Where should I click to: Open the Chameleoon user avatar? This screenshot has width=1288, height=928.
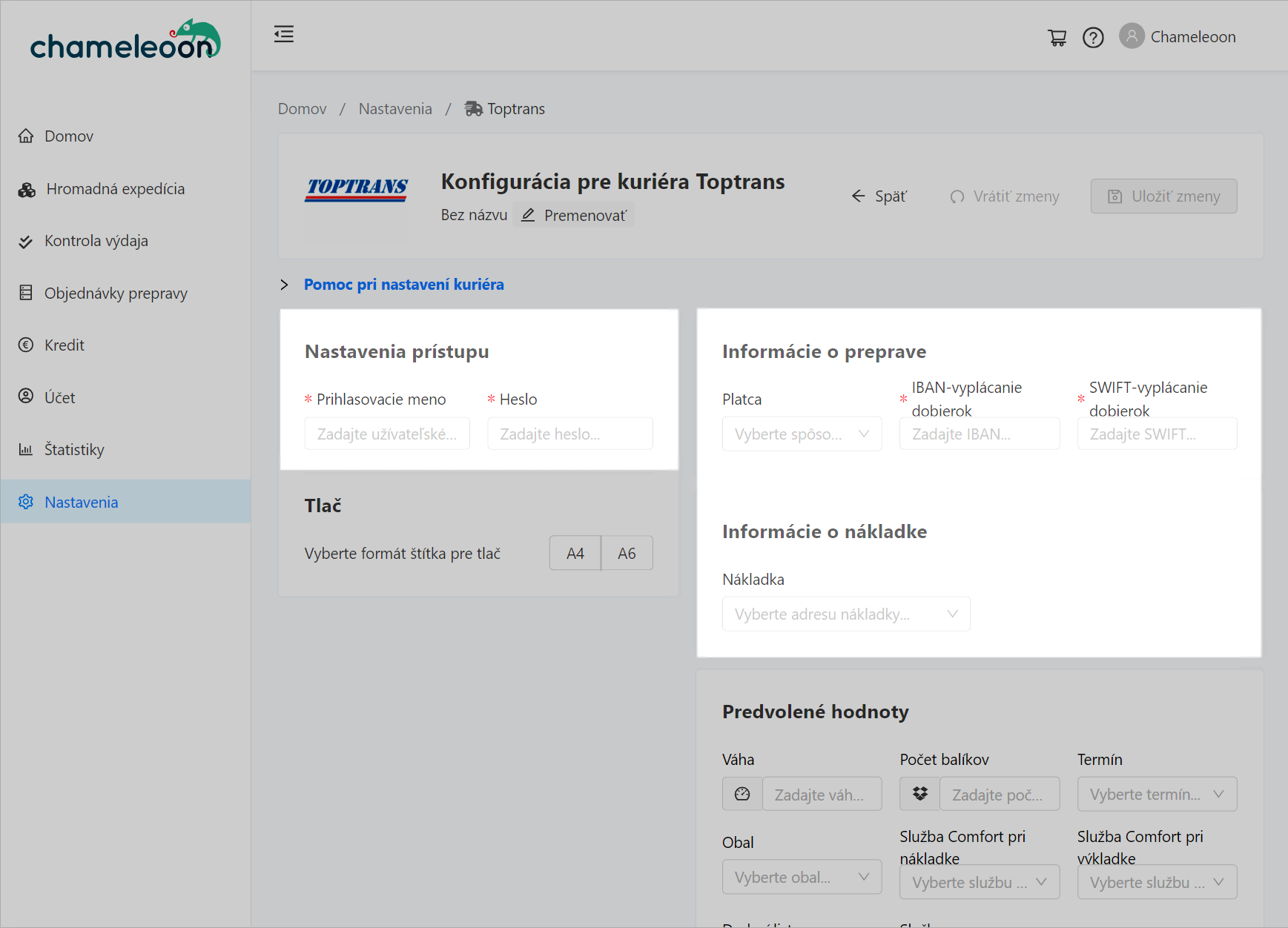pos(1132,36)
